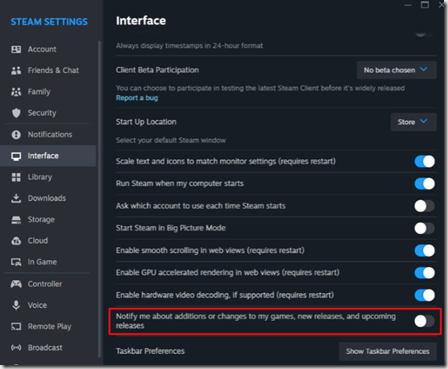The width and height of the screenshot is (448, 369).
Task: Click the sidebar vertical scrollbar
Action: pyautogui.click(x=99, y=199)
